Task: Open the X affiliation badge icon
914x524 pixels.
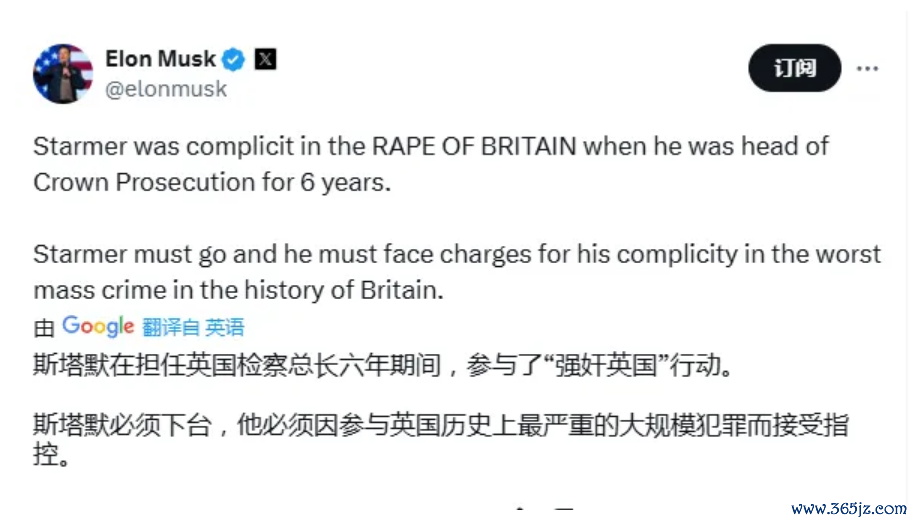Action: [265, 59]
